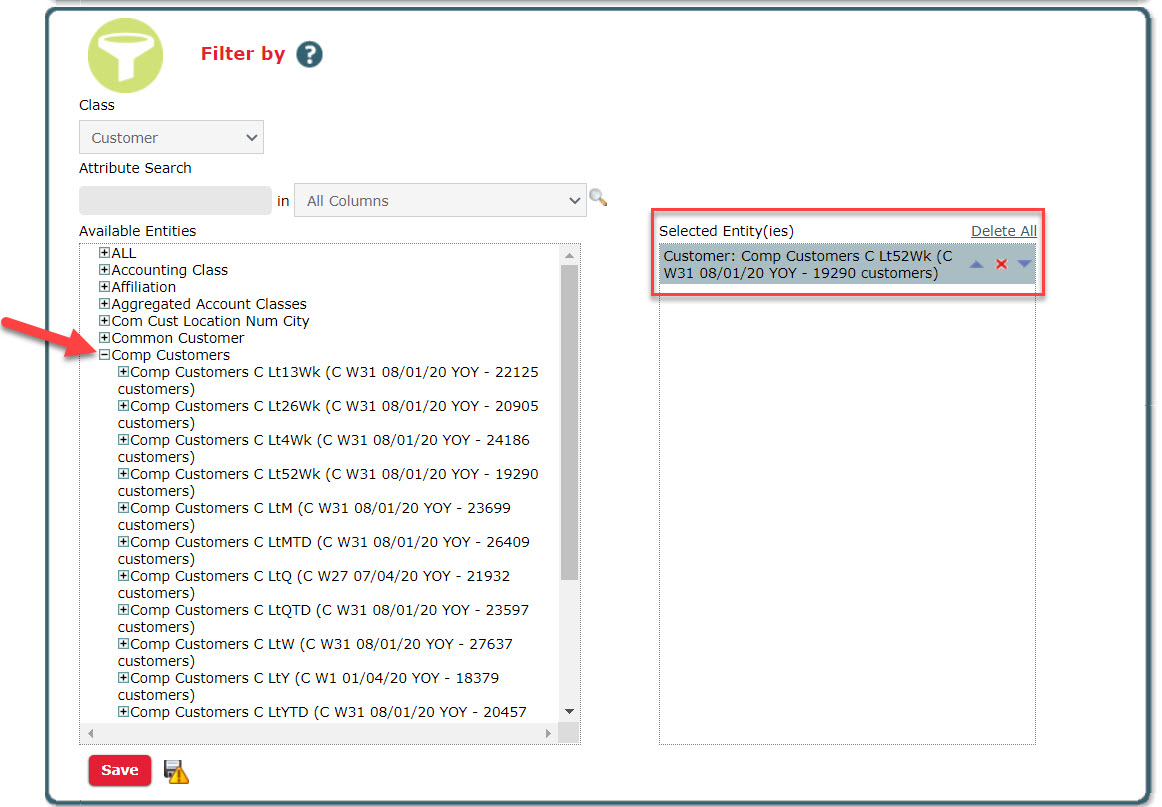Click the entities list vertical scrollbar
The image size is (1162, 807).
coord(569,420)
